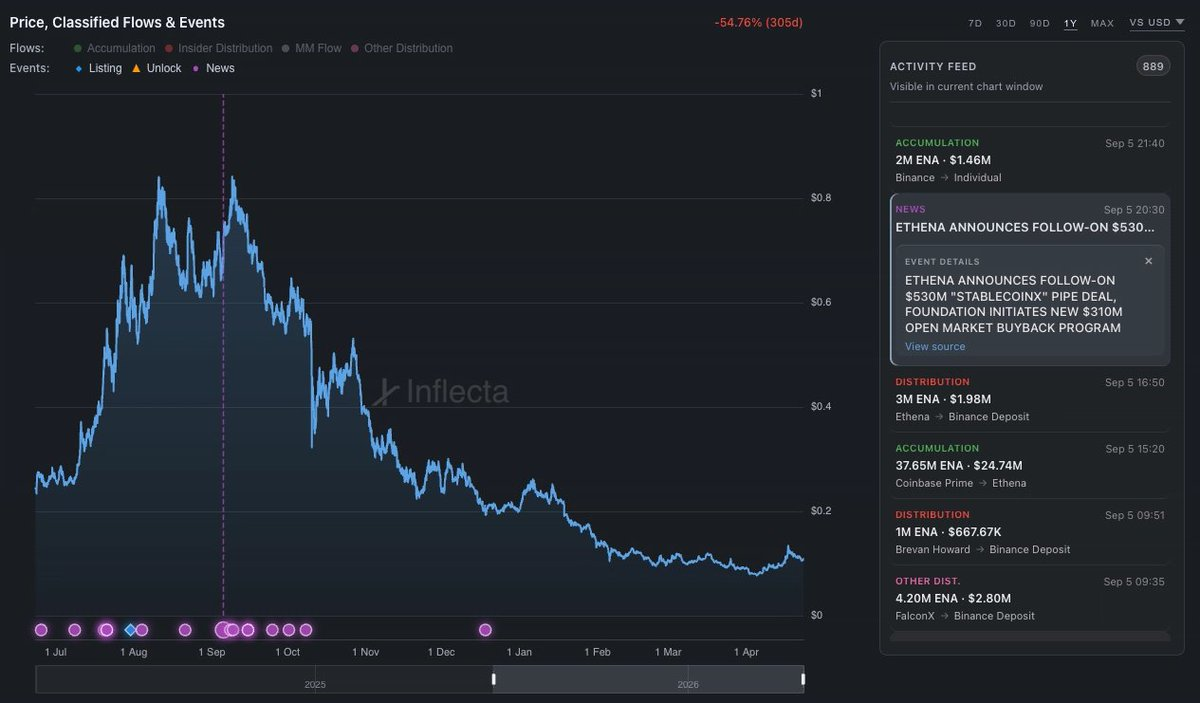This screenshot has height=703, width=1200.
Task: Click the blue diamond Listing event marker
Action: click(x=129, y=630)
